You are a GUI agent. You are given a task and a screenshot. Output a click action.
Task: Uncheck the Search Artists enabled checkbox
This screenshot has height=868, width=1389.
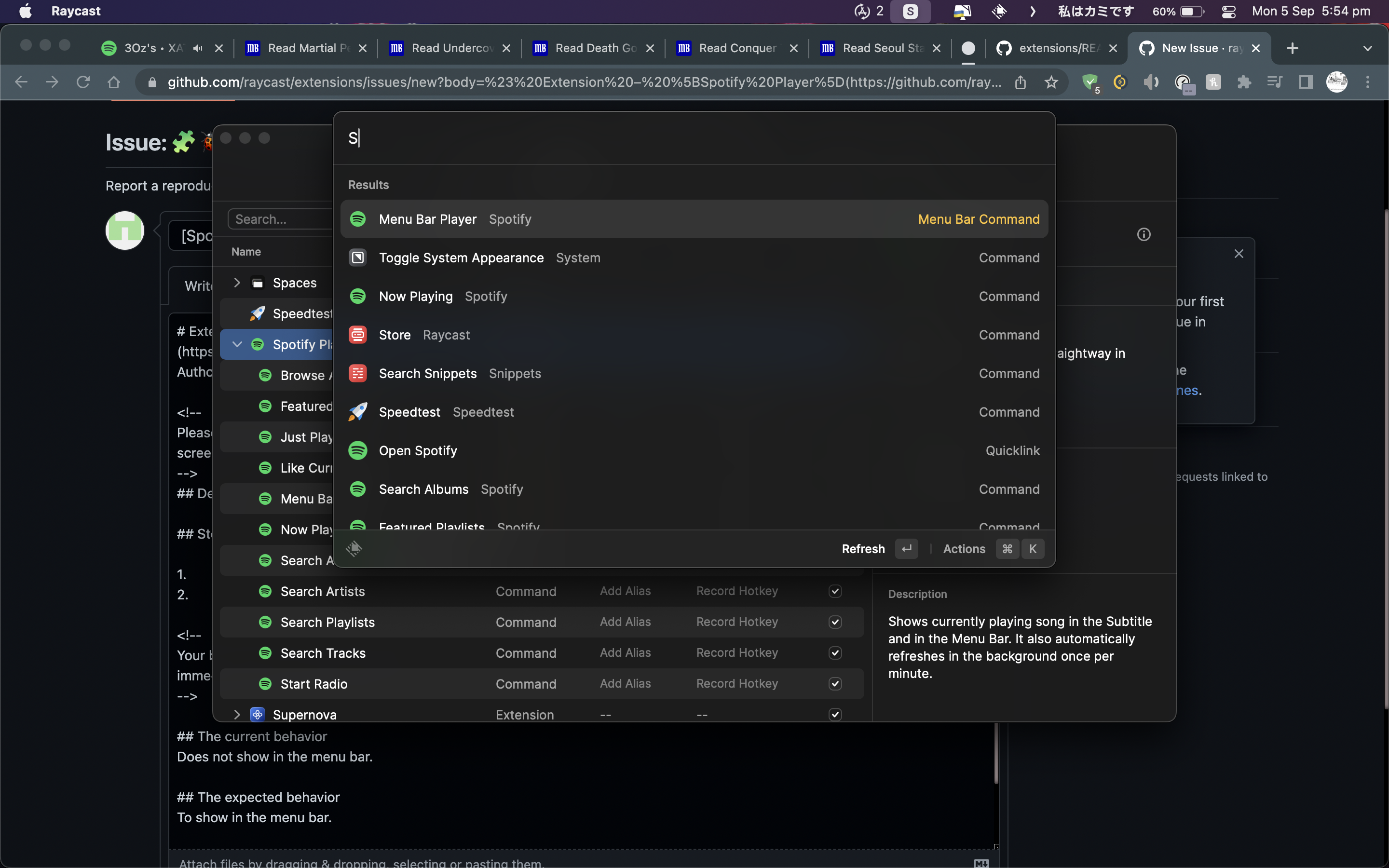(835, 591)
